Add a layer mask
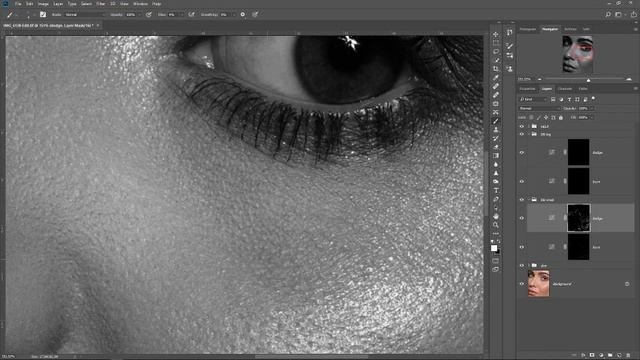 tap(592, 356)
